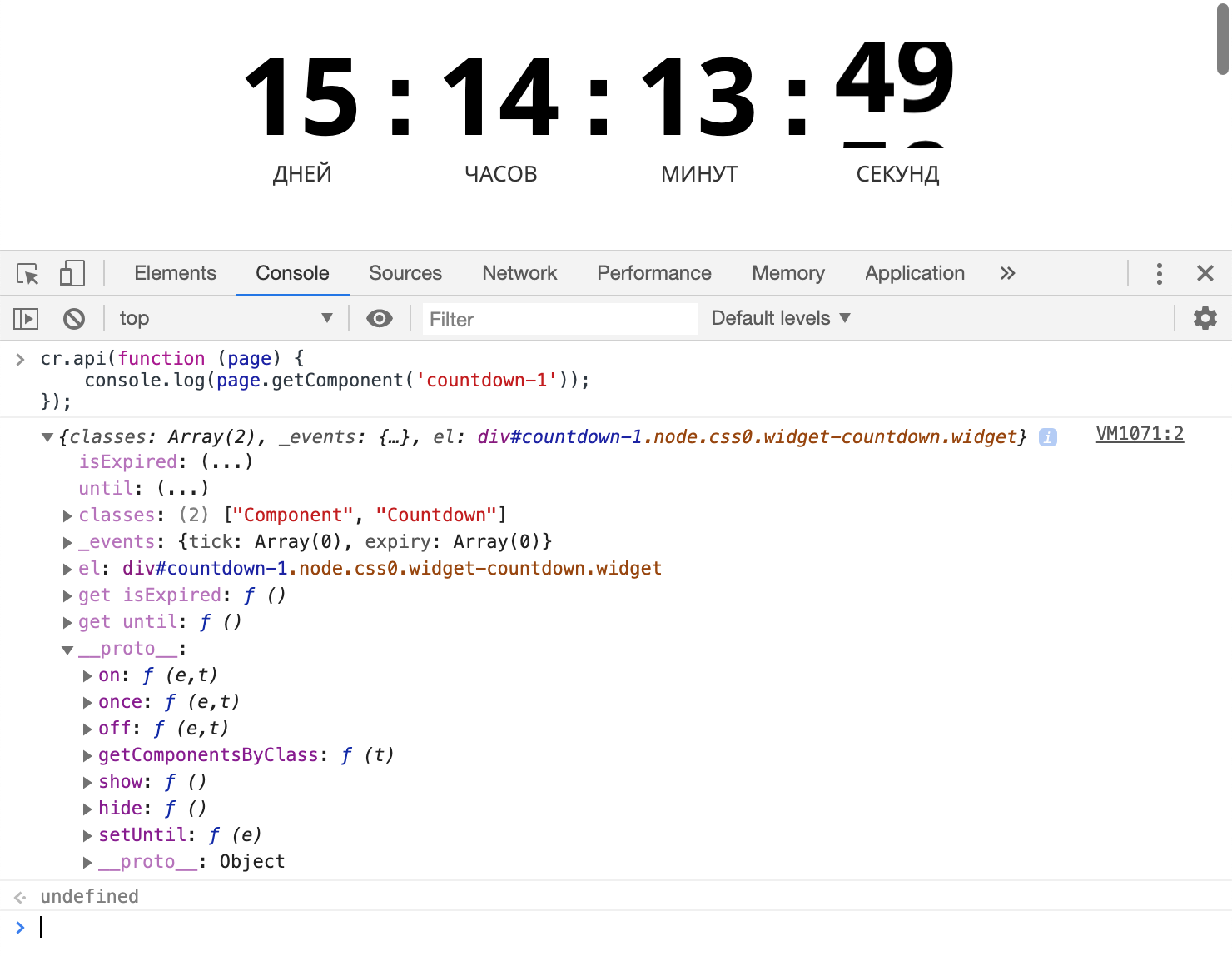Click the ДНЕЙ label on the countdown
This screenshot has height=956, width=1232.
click(x=302, y=174)
